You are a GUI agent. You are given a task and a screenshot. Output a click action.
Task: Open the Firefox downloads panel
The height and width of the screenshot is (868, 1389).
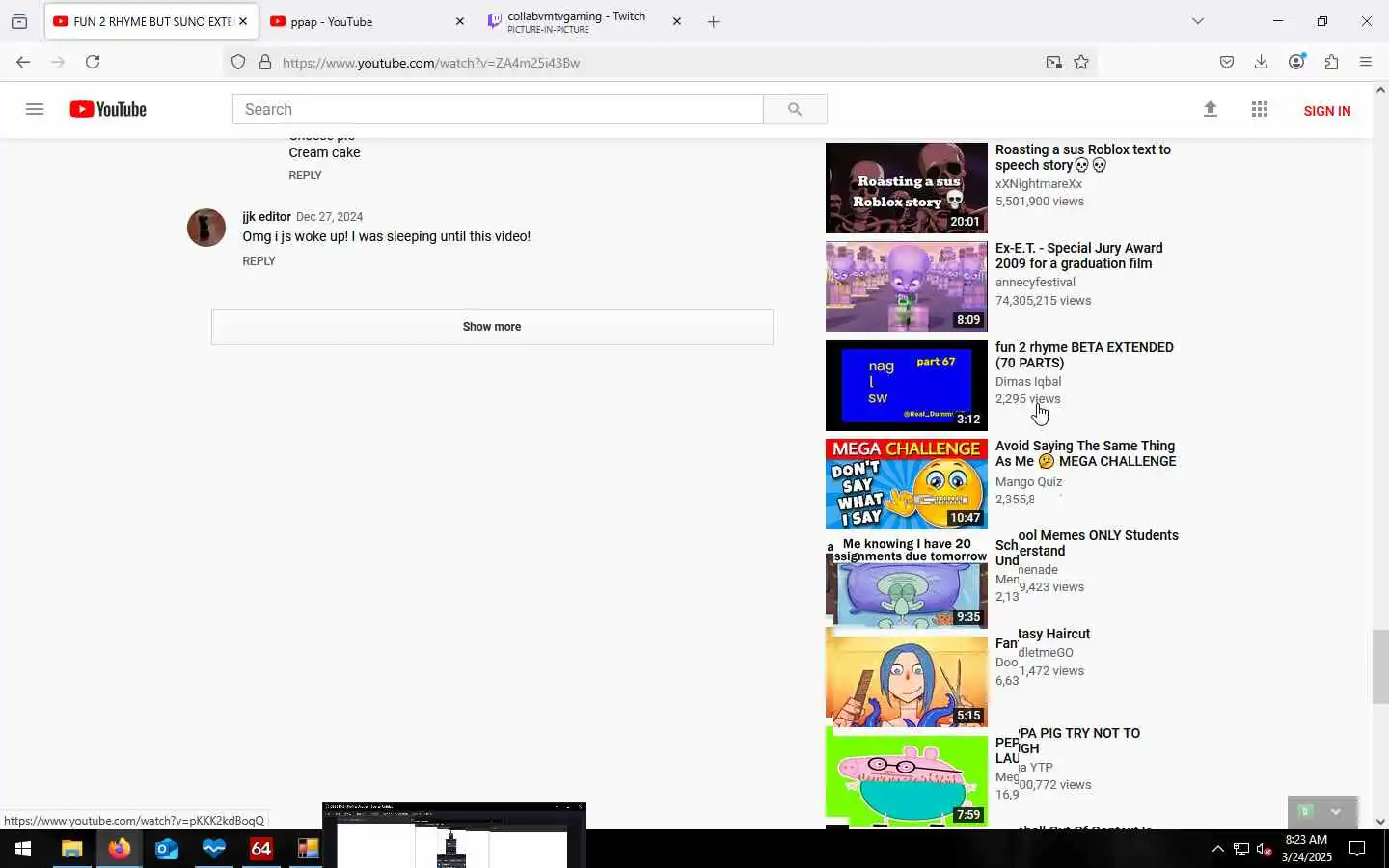(1261, 62)
